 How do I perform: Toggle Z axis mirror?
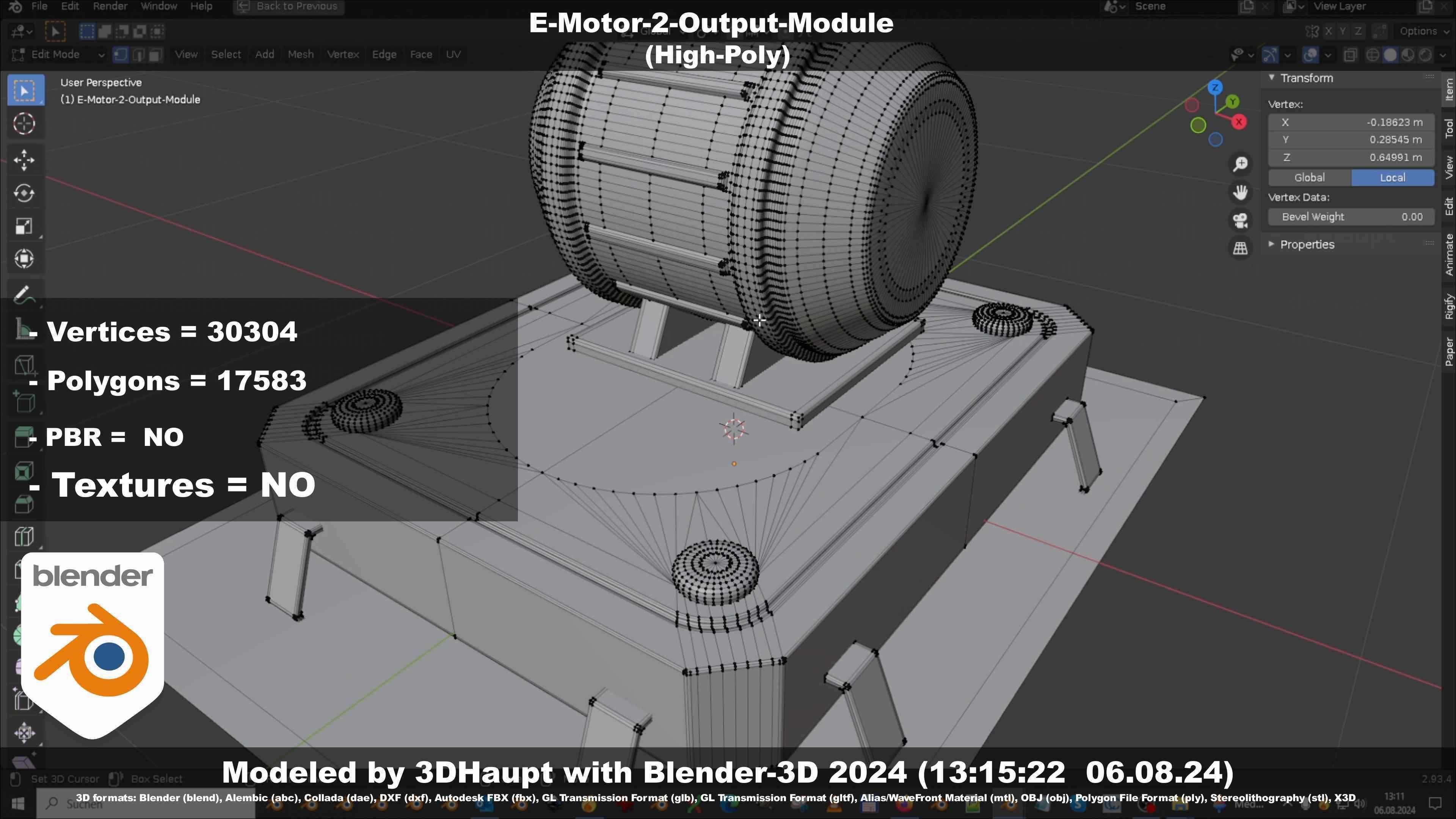click(1358, 31)
